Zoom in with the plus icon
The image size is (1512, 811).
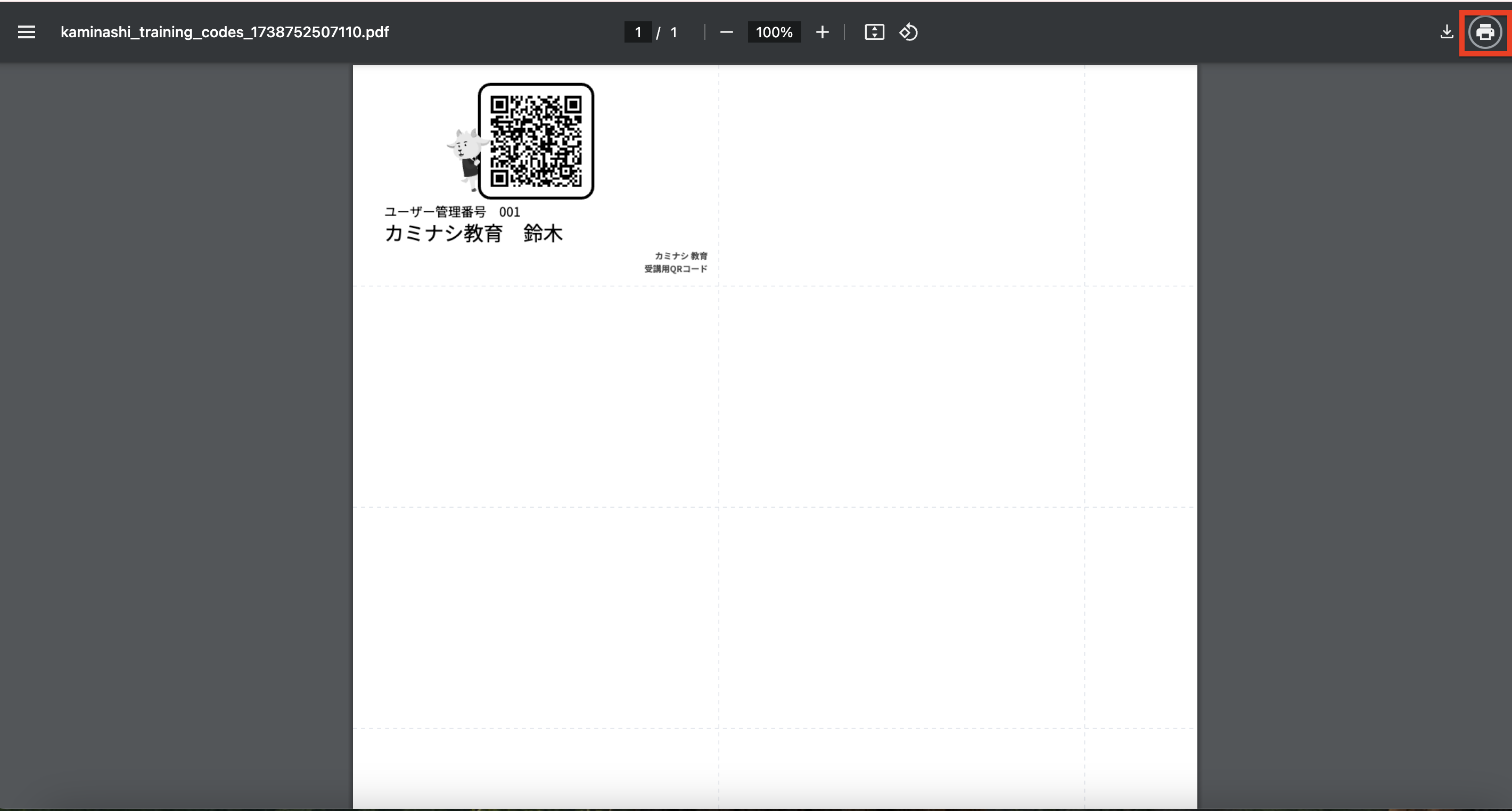(x=823, y=32)
